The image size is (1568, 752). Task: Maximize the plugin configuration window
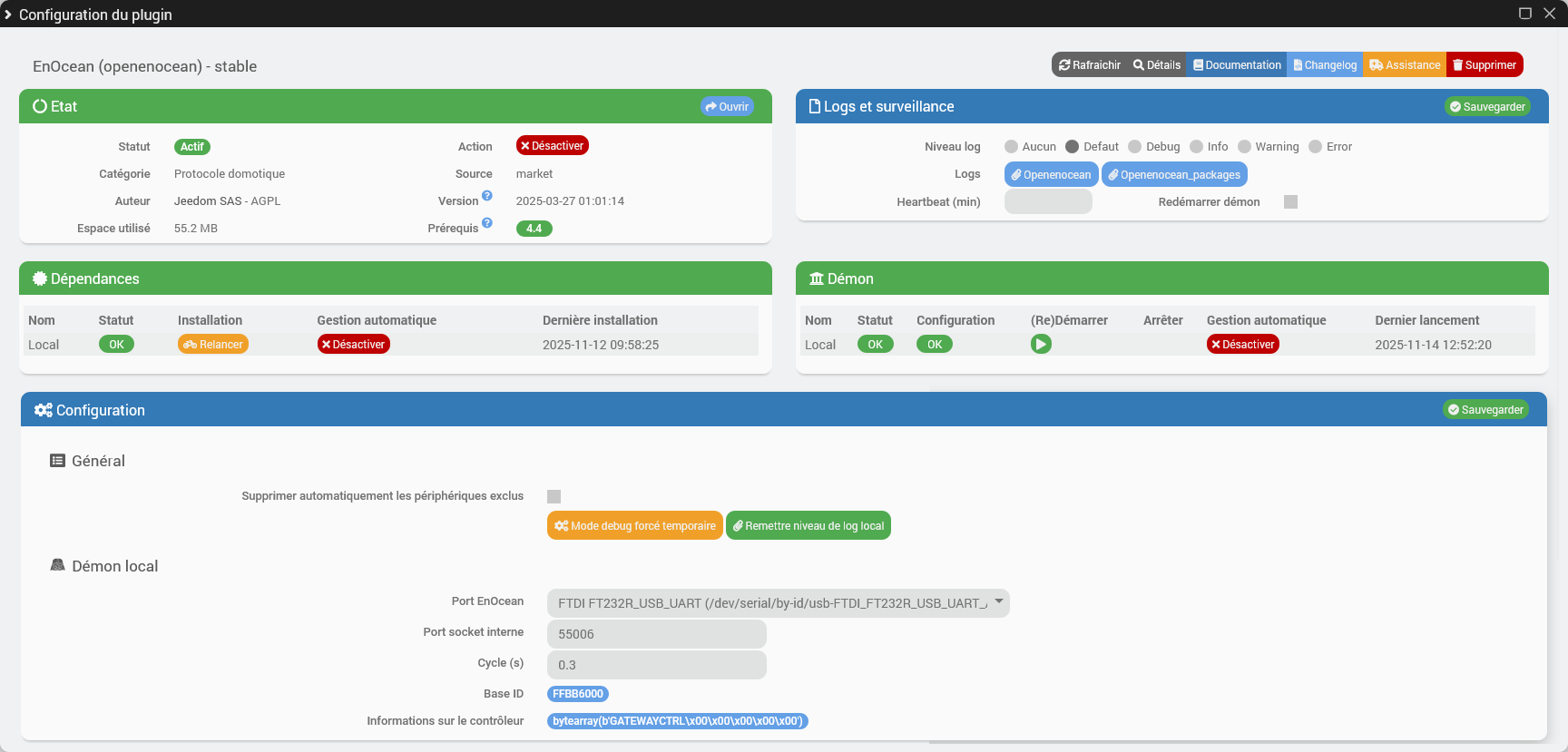[x=1525, y=14]
